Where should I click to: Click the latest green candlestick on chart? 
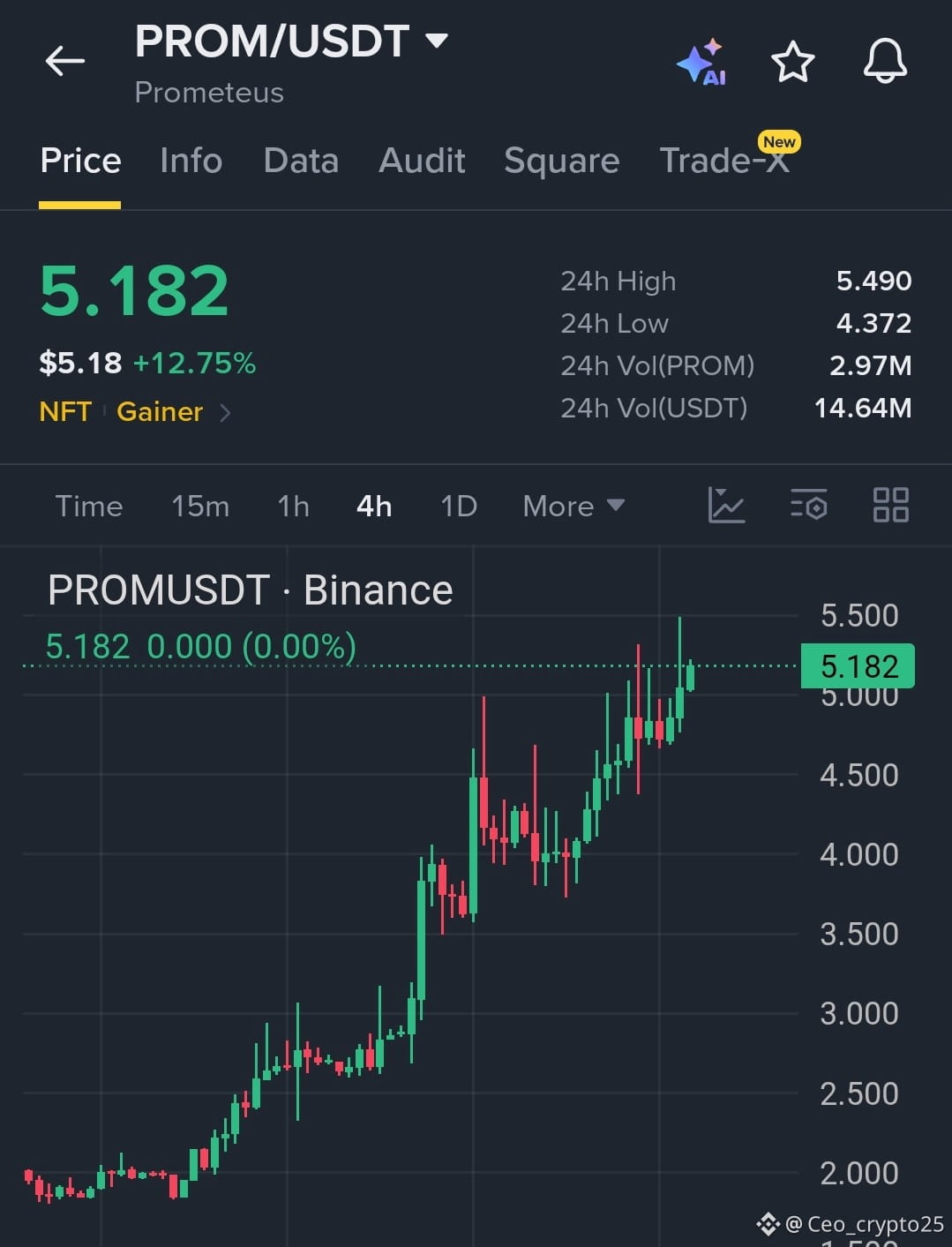690,677
